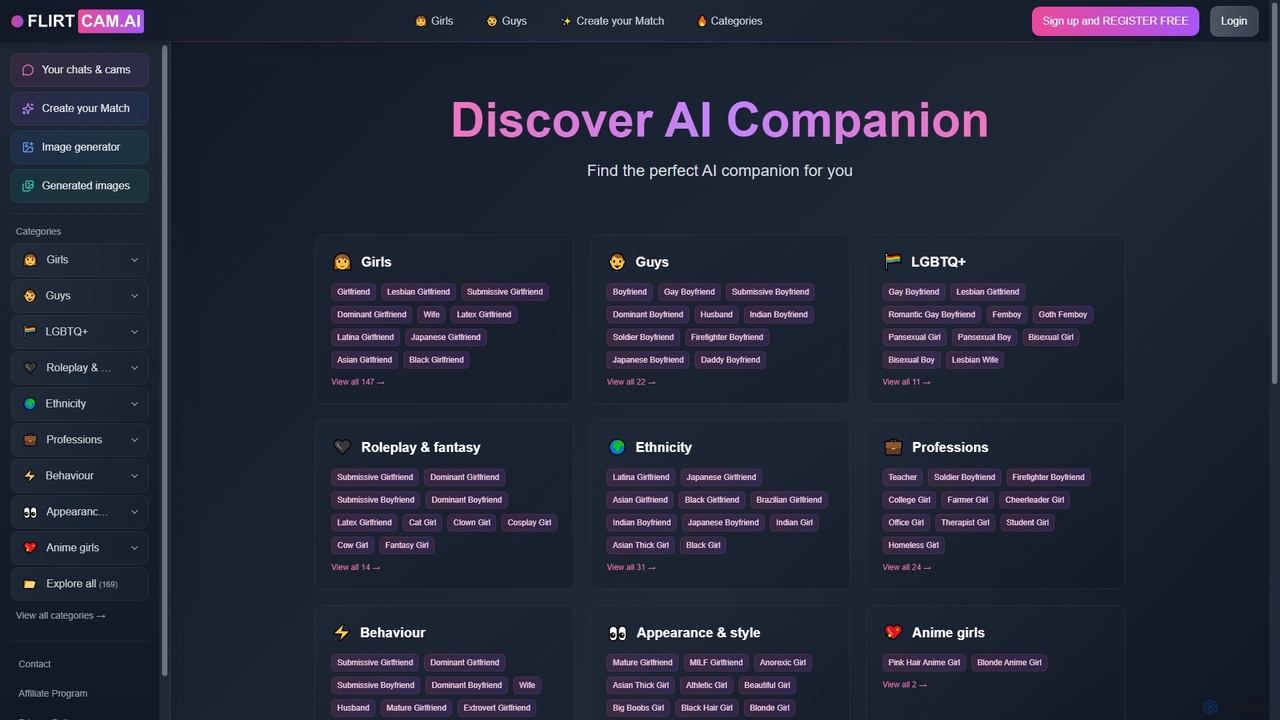1280x720 pixels.
Task: Follow View all 2 link in Anime girls card
Action: point(904,685)
